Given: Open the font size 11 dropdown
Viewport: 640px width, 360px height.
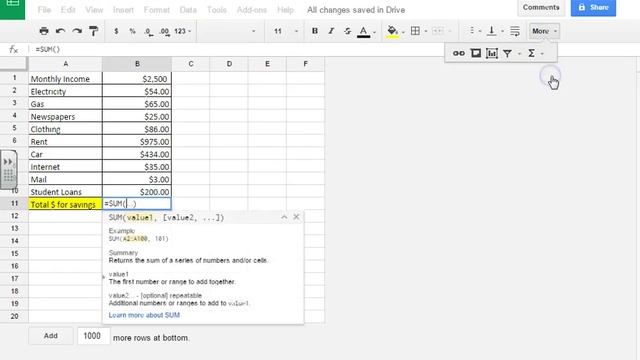Looking at the screenshot, I should click(x=285, y=31).
